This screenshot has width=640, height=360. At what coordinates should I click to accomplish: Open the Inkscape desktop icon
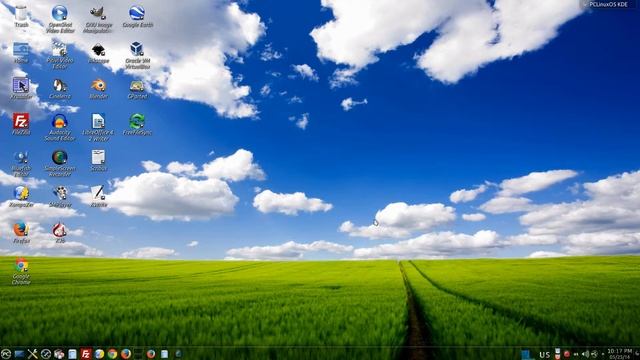[98, 52]
